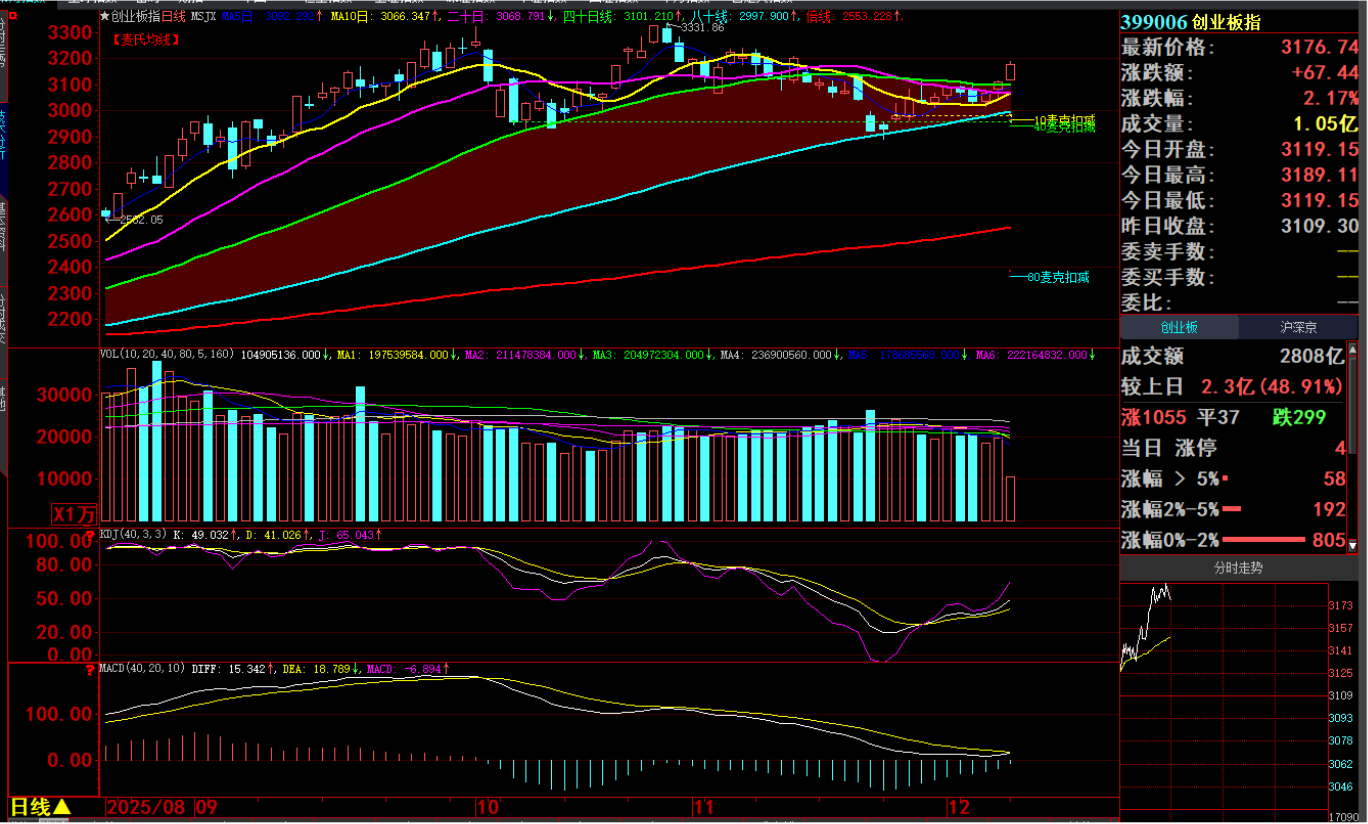1368x824 pixels.
Task: Open the KDJ(40,3,3) indicator label
Action: click(133, 535)
